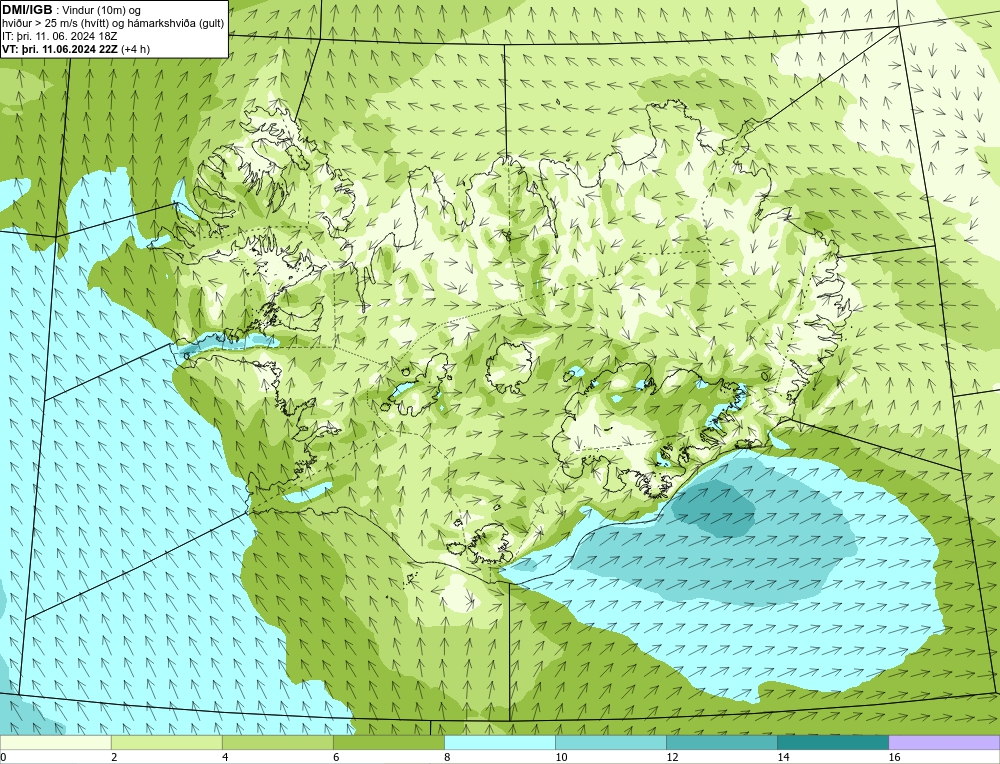The height and width of the screenshot is (764, 1000).
Task: Pick the 10–12 m/s teal swatch
Action: [611, 743]
